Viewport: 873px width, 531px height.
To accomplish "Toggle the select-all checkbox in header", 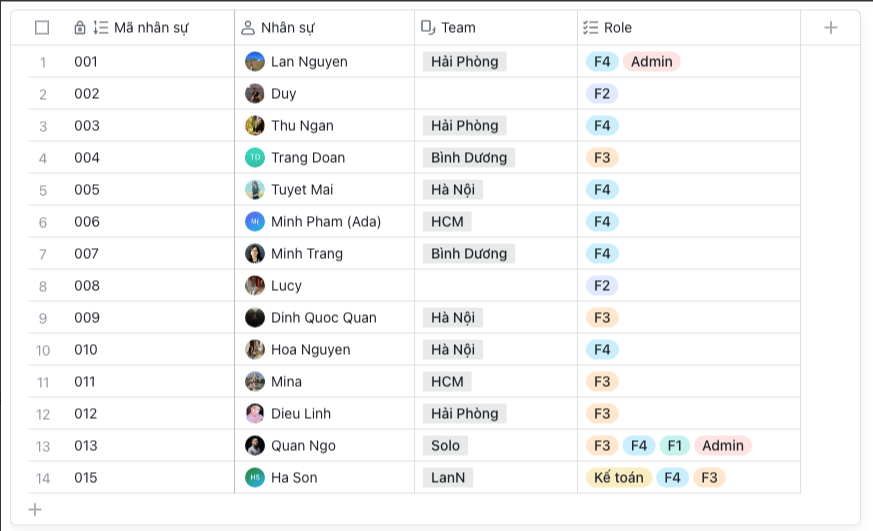I will [x=42, y=28].
